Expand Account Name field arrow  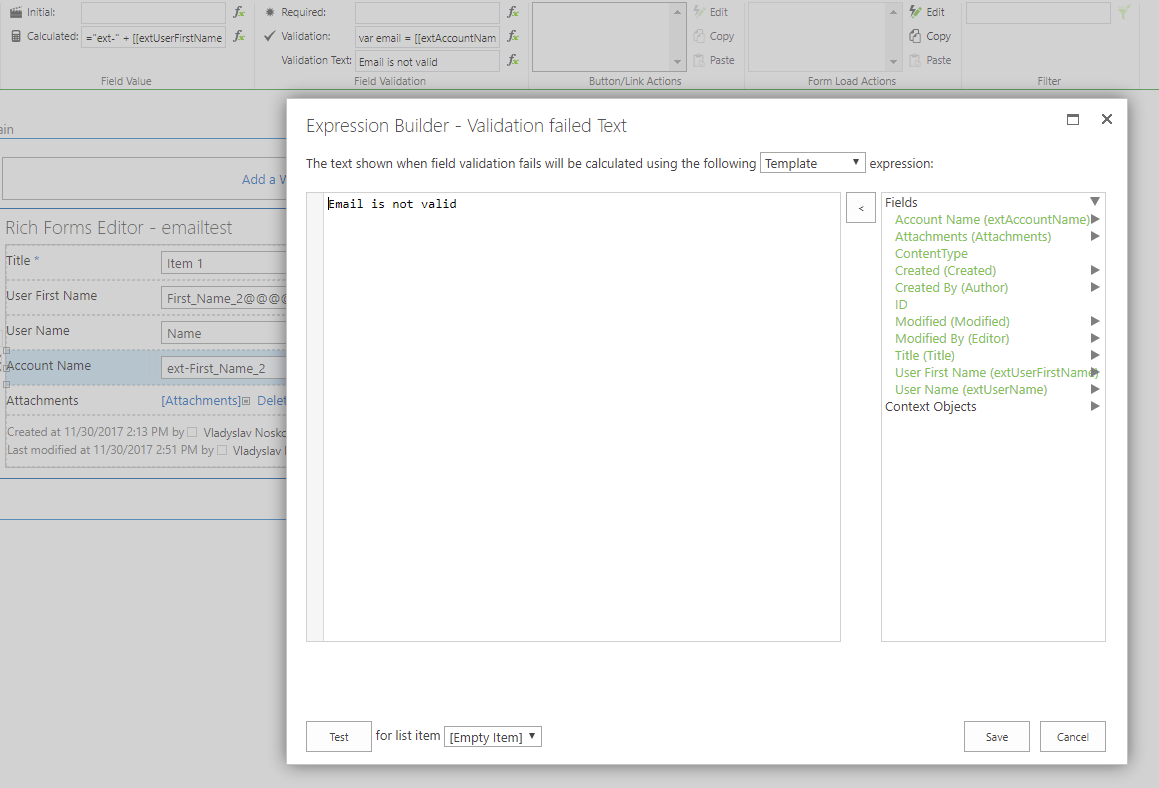click(x=1095, y=219)
